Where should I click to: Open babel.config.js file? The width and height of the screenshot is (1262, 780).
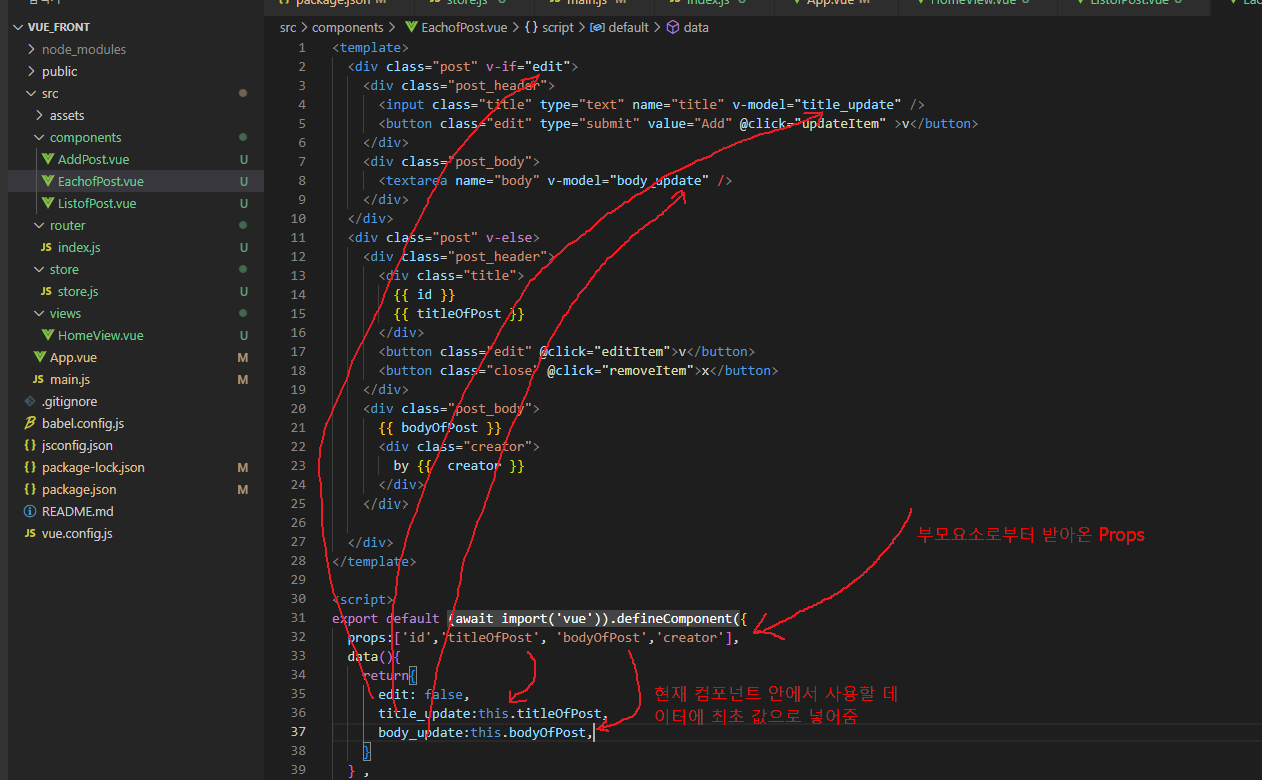83,423
